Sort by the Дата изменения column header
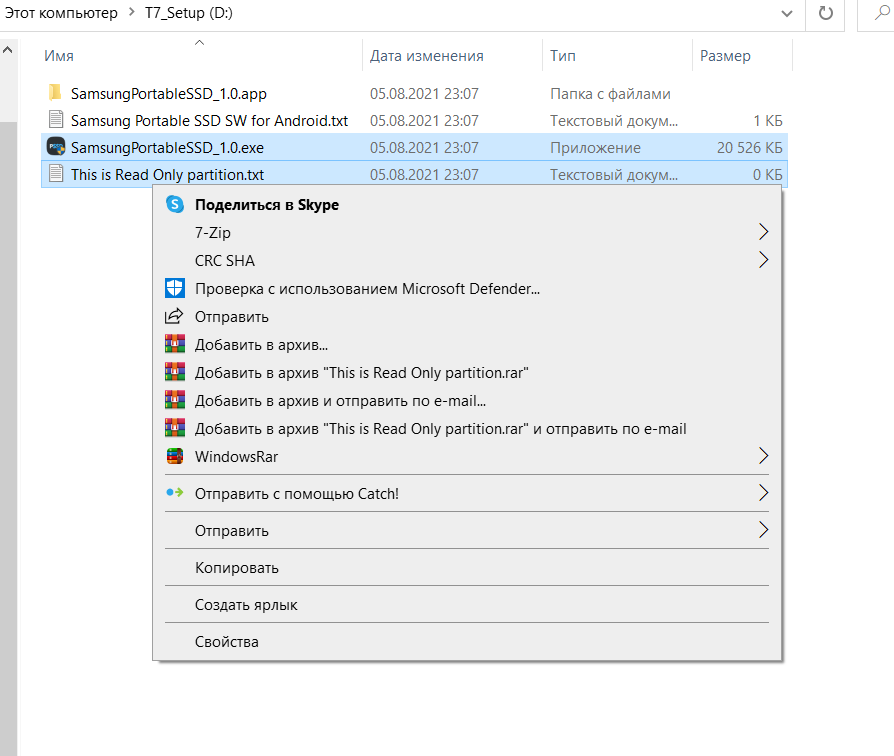The height and width of the screenshot is (756, 894). [x=426, y=56]
